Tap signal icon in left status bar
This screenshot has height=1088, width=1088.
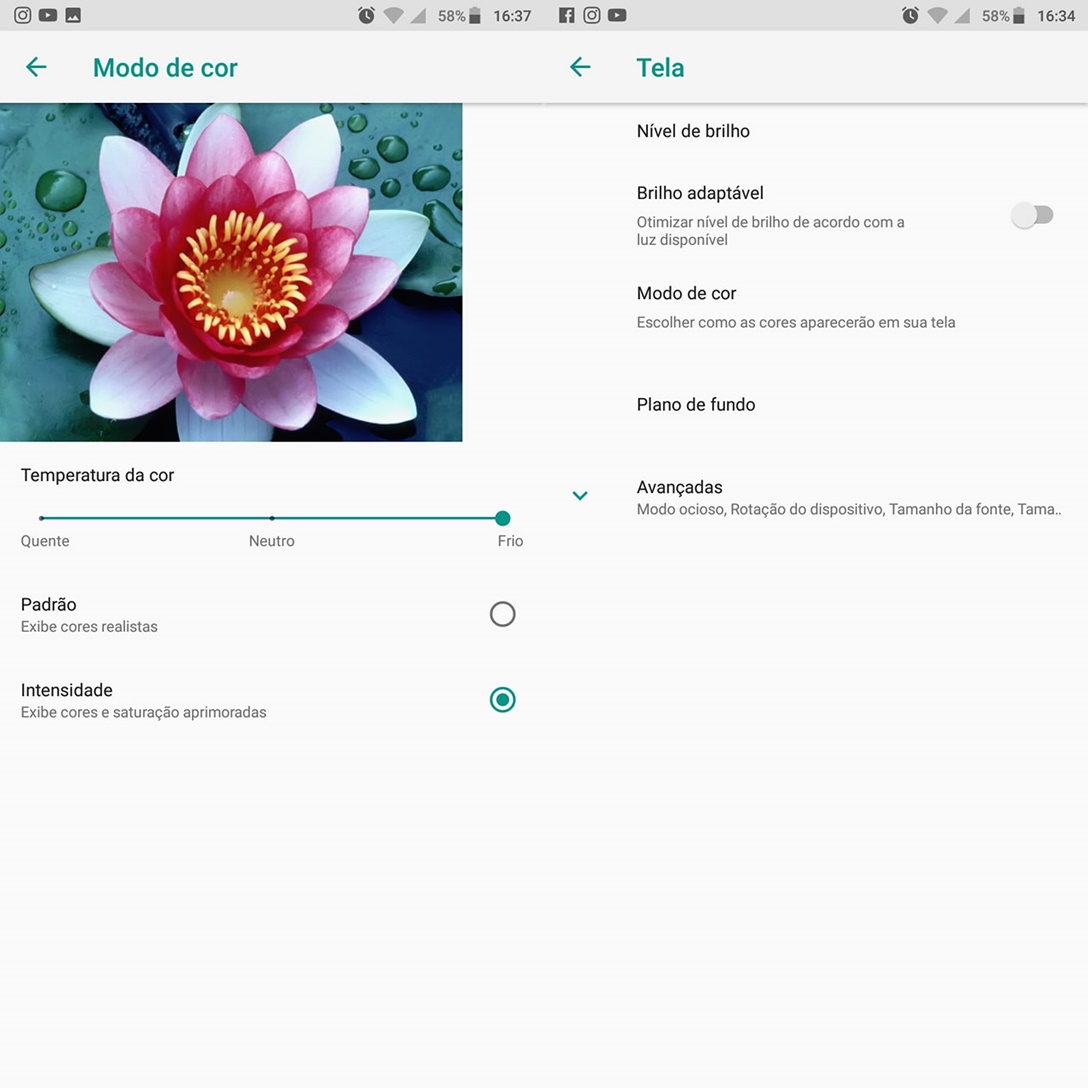pos(418,15)
